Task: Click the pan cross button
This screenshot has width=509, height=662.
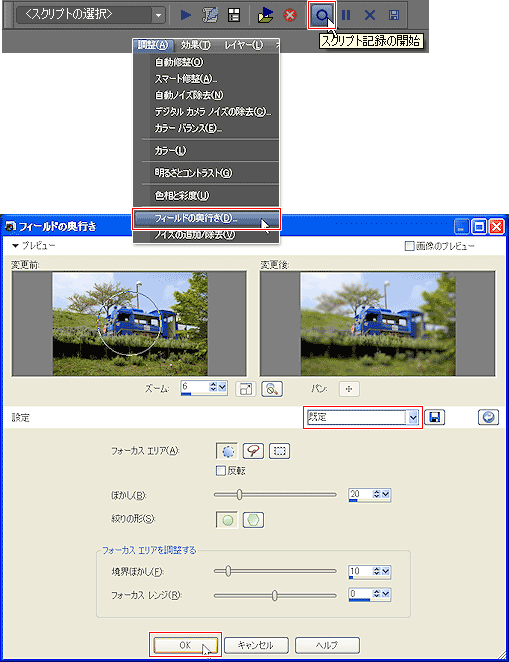Action: pyautogui.click(x=349, y=389)
